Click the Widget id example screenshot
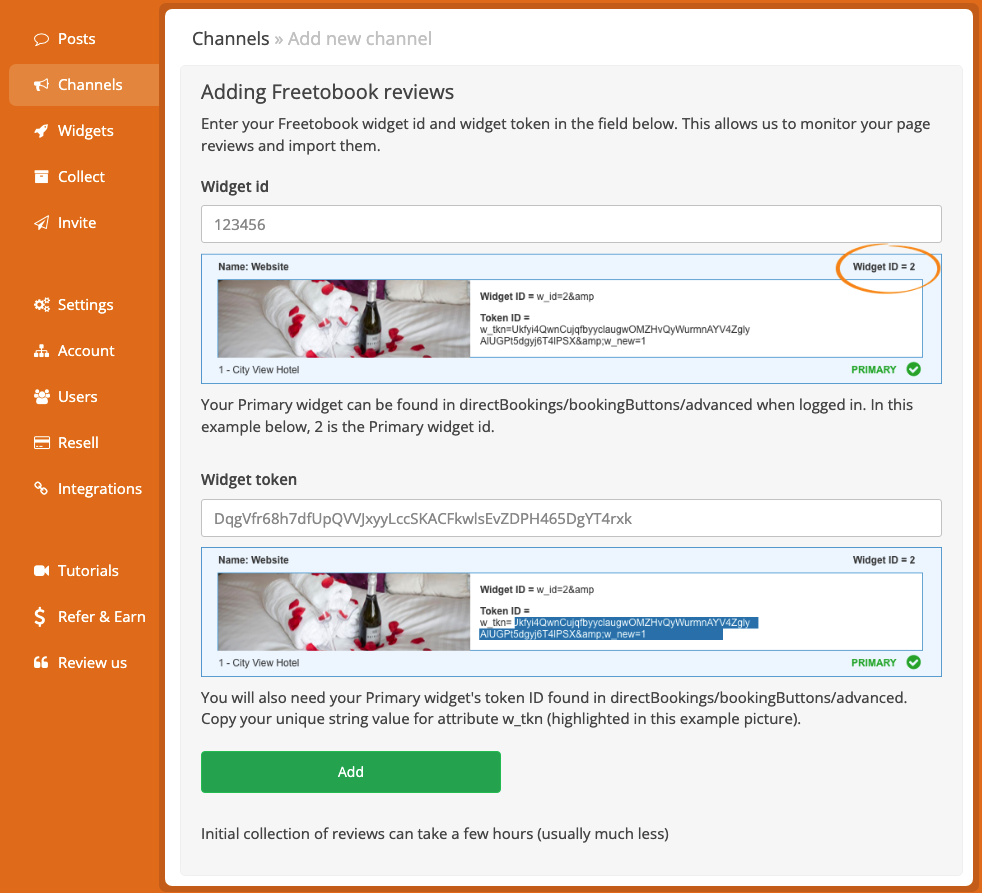Viewport: 982px width, 893px height. click(x=571, y=319)
